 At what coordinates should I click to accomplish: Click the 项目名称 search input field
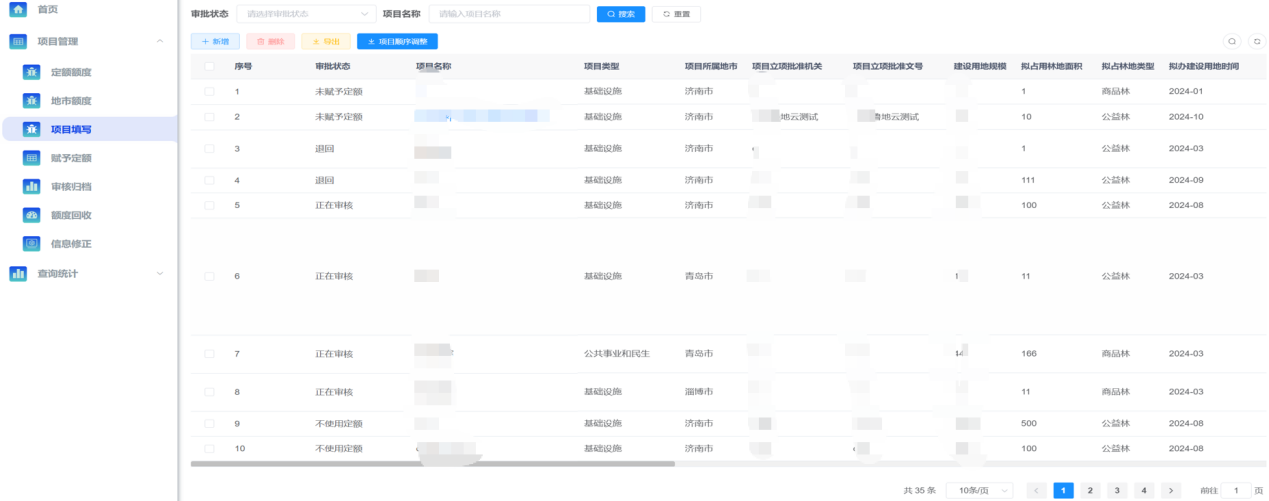click(508, 14)
